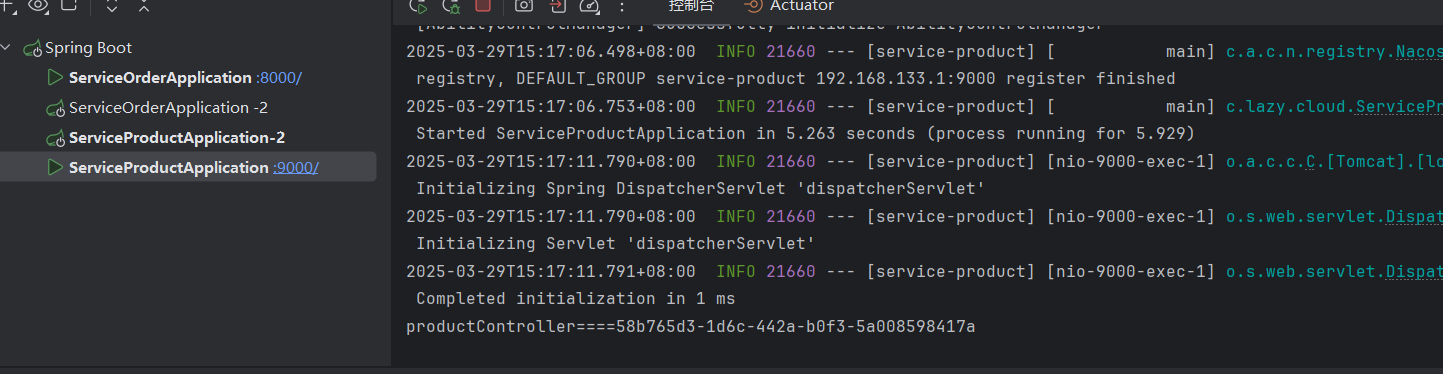Click the 2025-03-29T15:17:11.791 timestamp
The width and height of the screenshot is (1443, 374).
tap(550, 271)
